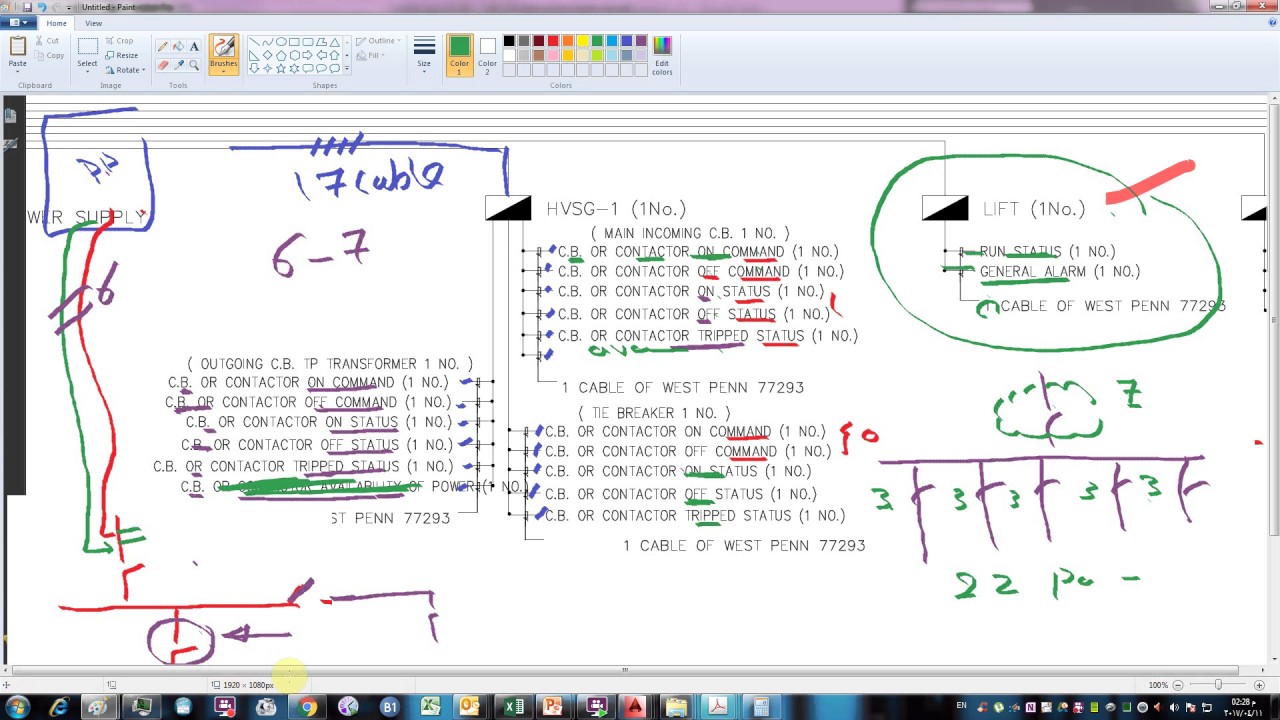Open the Rotate dropdown

pyautogui.click(x=127, y=70)
